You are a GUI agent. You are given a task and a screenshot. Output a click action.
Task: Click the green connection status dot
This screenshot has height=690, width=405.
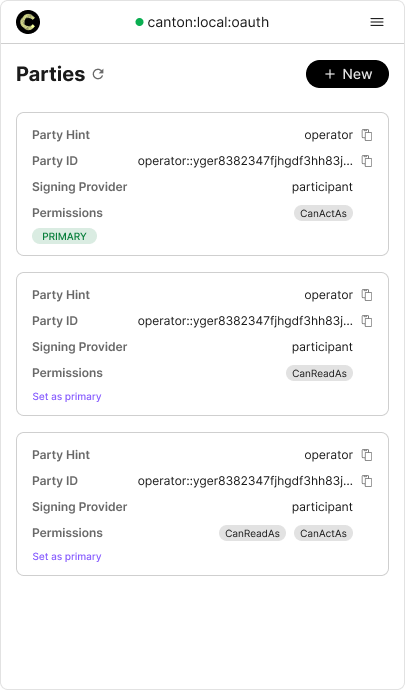[140, 22]
